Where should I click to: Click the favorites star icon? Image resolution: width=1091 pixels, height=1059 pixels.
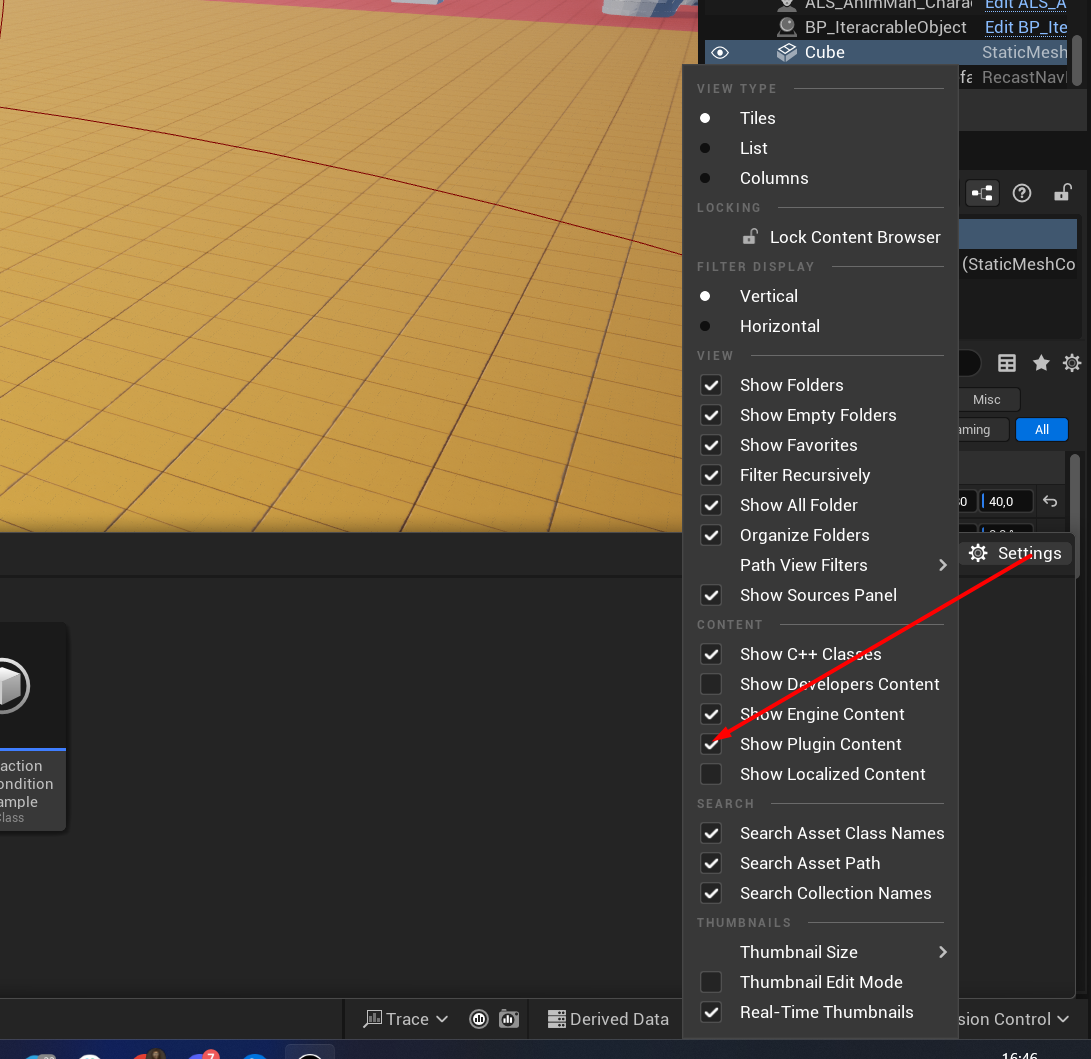click(1041, 363)
